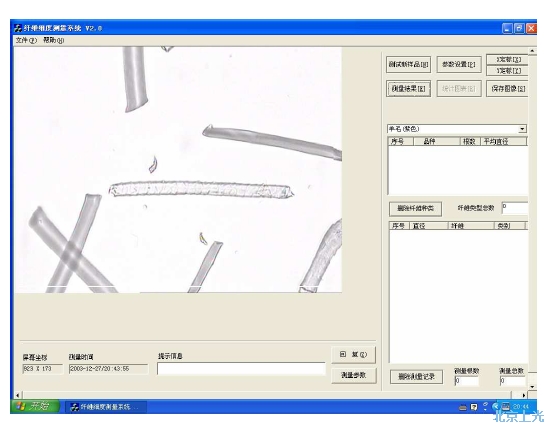Open the 文件 menu
The height and width of the screenshot is (423, 545).
click(x=26, y=40)
